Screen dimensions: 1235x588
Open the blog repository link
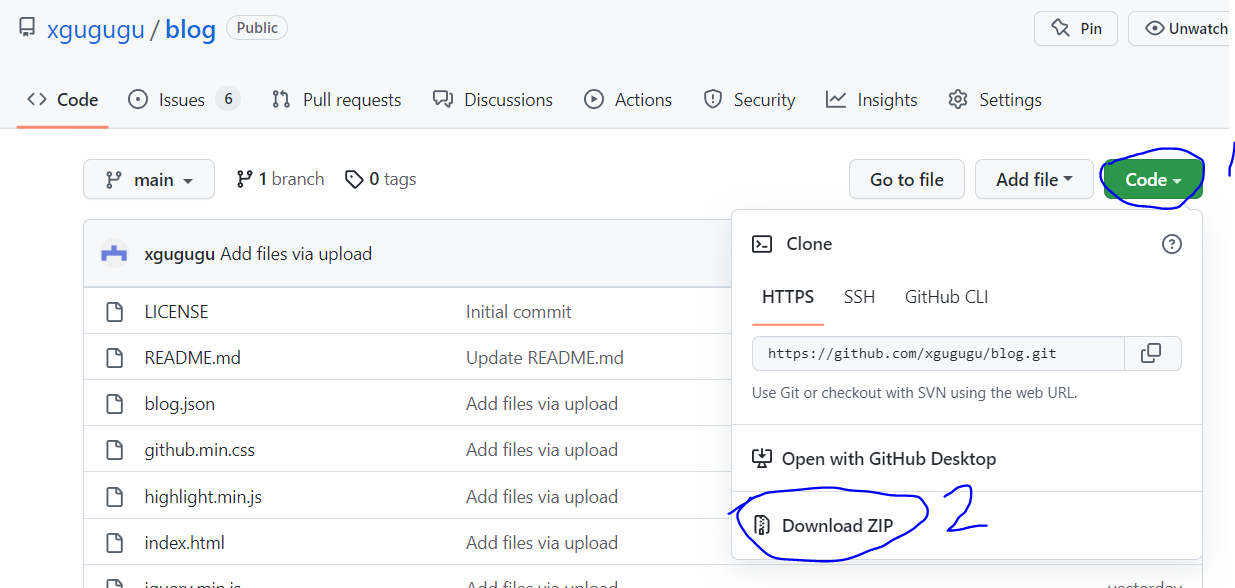tap(190, 29)
